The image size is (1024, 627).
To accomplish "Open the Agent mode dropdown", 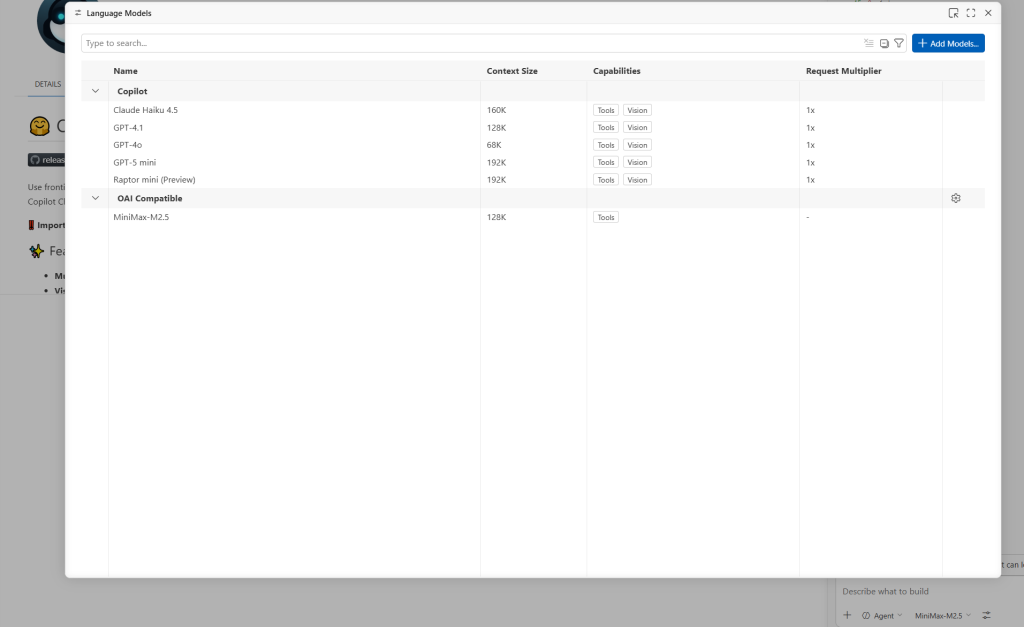I will (884, 615).
